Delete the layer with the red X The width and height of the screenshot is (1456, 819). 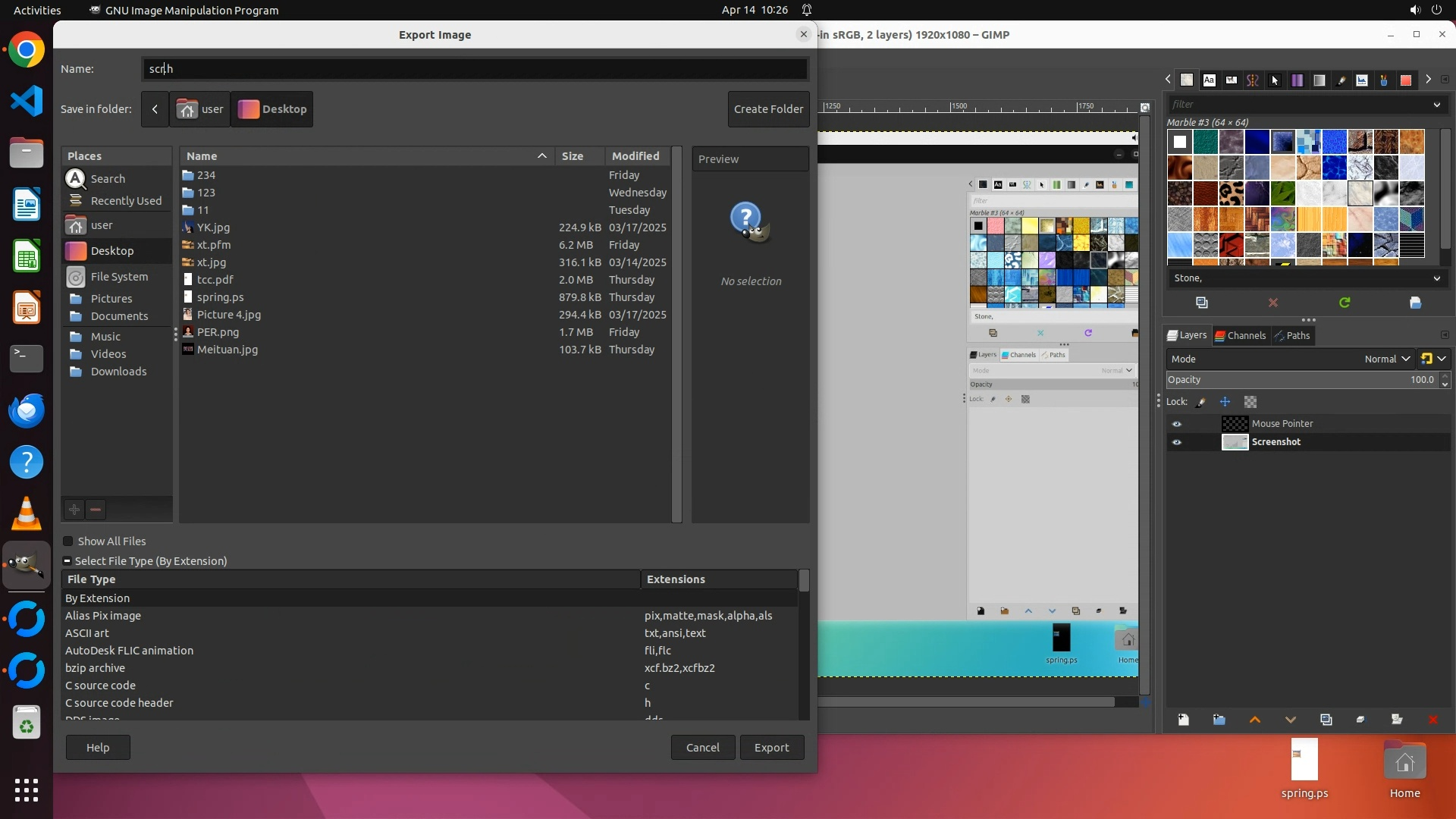1432,720
